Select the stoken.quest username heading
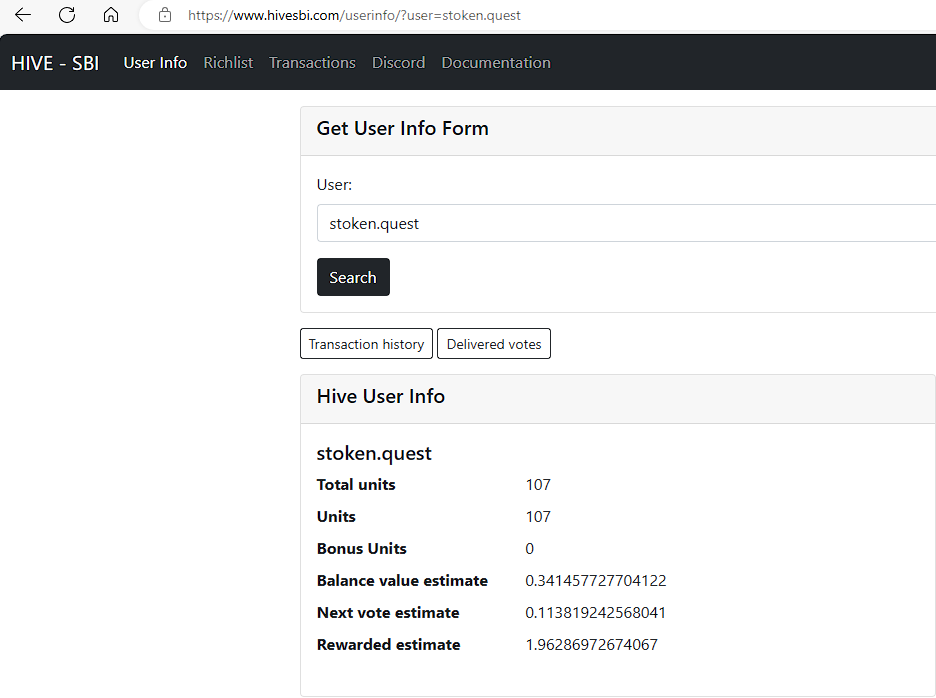Image resolution: width=936 pixels, height=698 pixels. click(x=374, y=454)
